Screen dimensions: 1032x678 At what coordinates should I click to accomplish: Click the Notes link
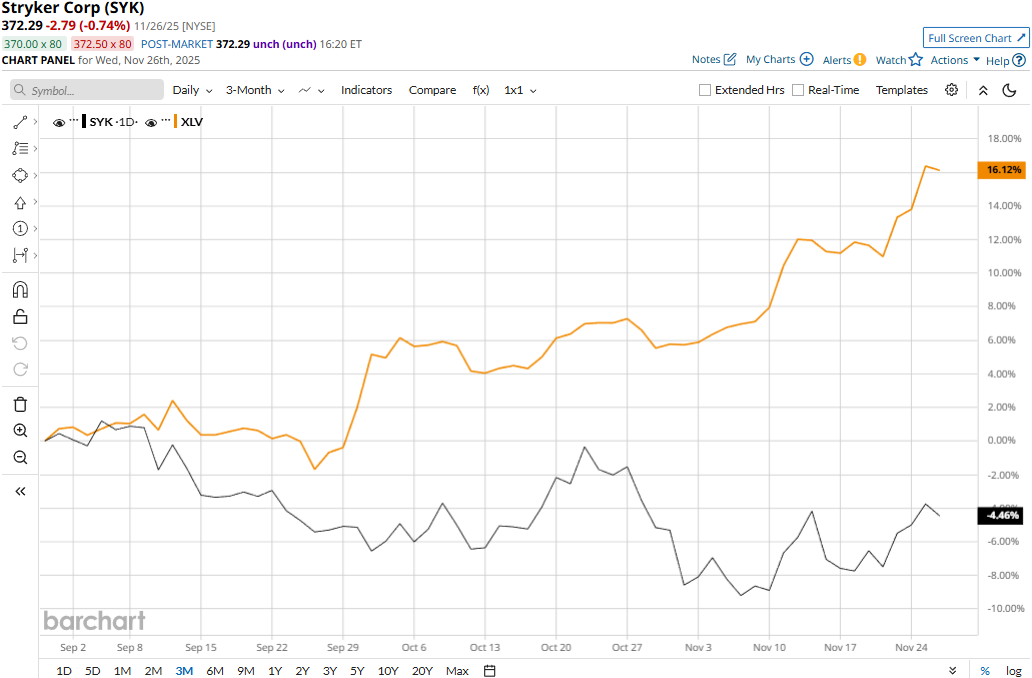click(x=706, y=59)
